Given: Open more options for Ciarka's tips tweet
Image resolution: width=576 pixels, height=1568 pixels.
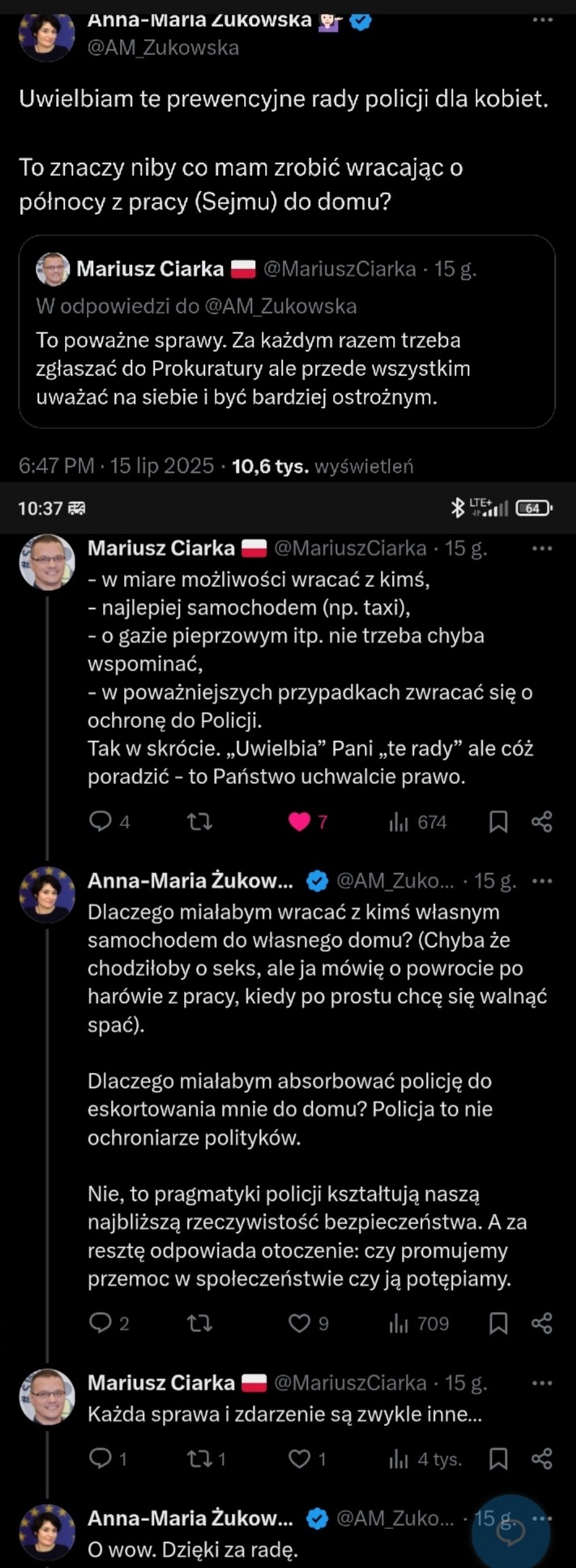Looking at the screenshot, I should click(x=542, y=548).
